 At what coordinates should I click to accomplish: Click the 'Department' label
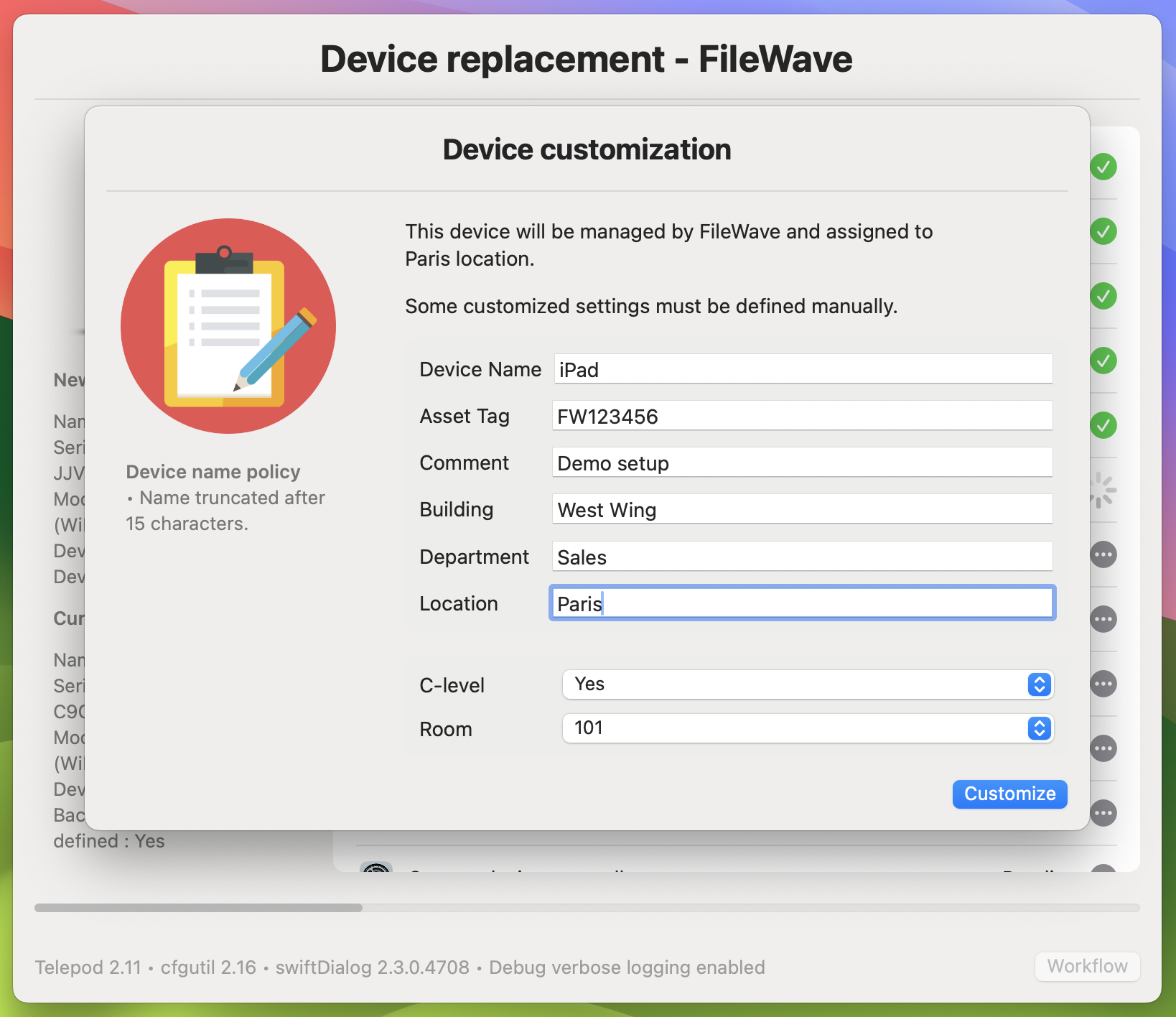[475, 557]
